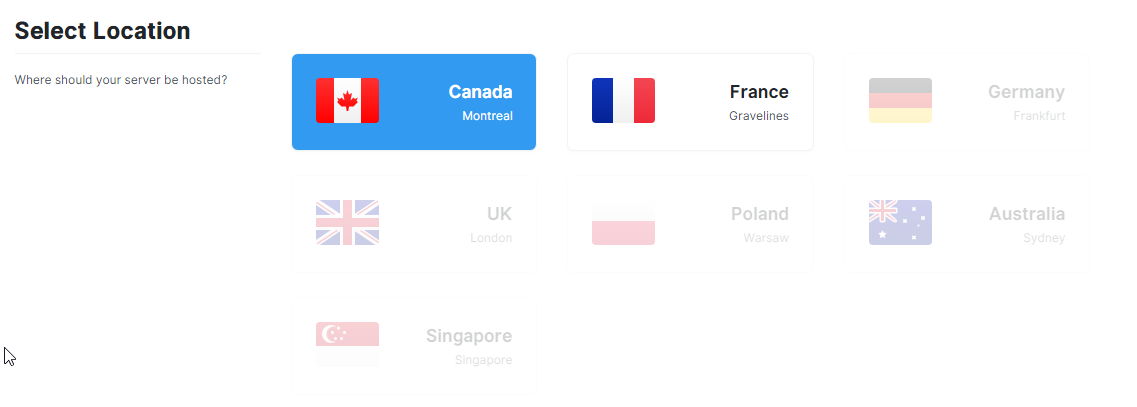The height and width of the screenshot is (407, 1137).
Task: Click the Gravelines city label
Action: click(x=758, y=116)
